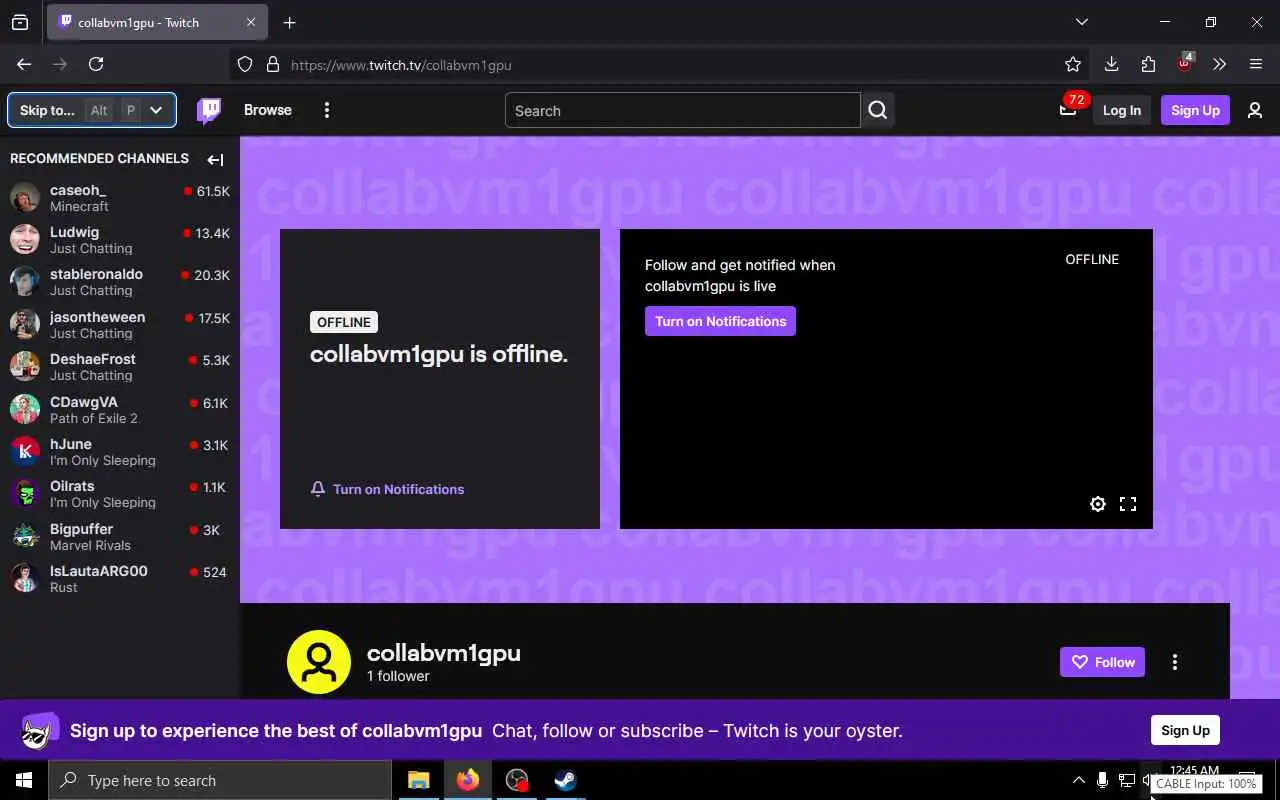Image resolution: width=1280 pixels, height=800 pixels.
Task: Open hJune channel from sidebar
Action: click(x=120, y=452)
